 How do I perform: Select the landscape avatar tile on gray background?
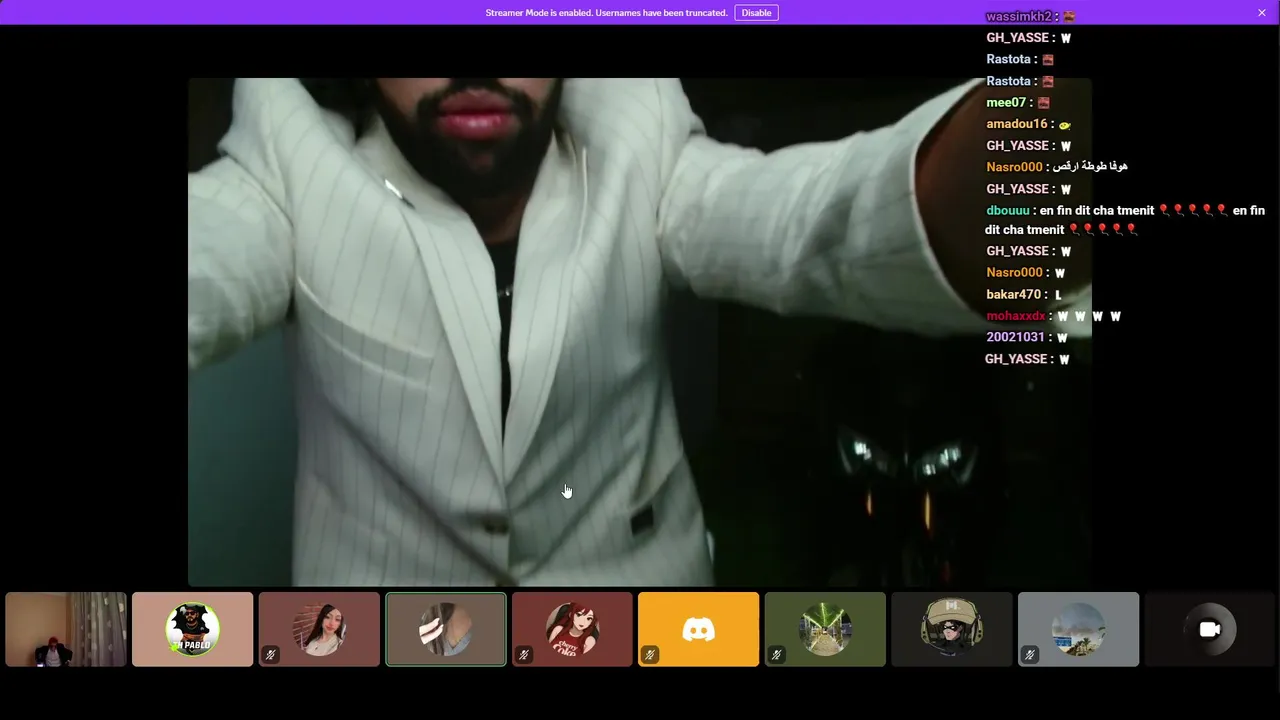tap(1078, 629)
